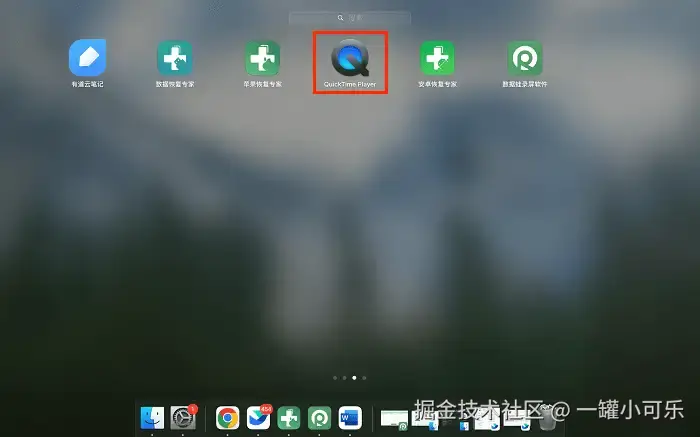
Task: Open the 苹果恢复专家 app in Launchpad
Action: coord(262,58)
